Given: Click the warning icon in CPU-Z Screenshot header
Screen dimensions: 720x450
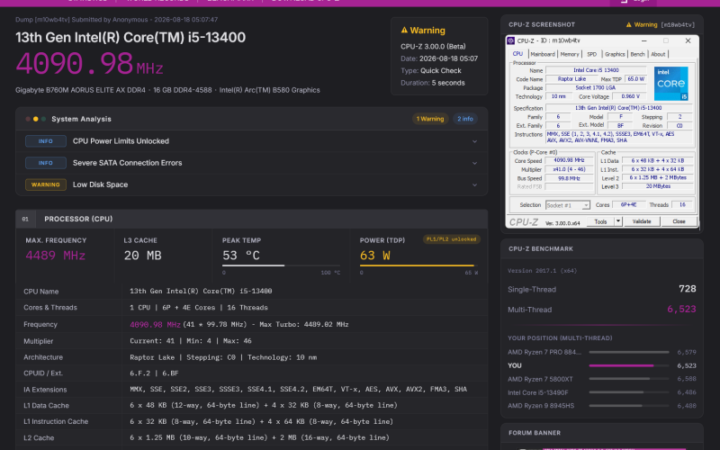Looking at the screenshot, I should coord(629,25).
